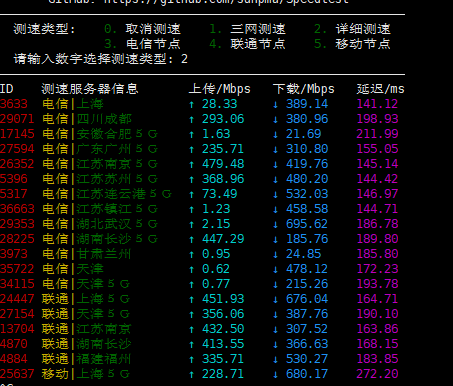The height and width of the screenshot is (386, 453).
Task: Click latency value 211.99
Action: pyautogui.click(x=377, y=134)
